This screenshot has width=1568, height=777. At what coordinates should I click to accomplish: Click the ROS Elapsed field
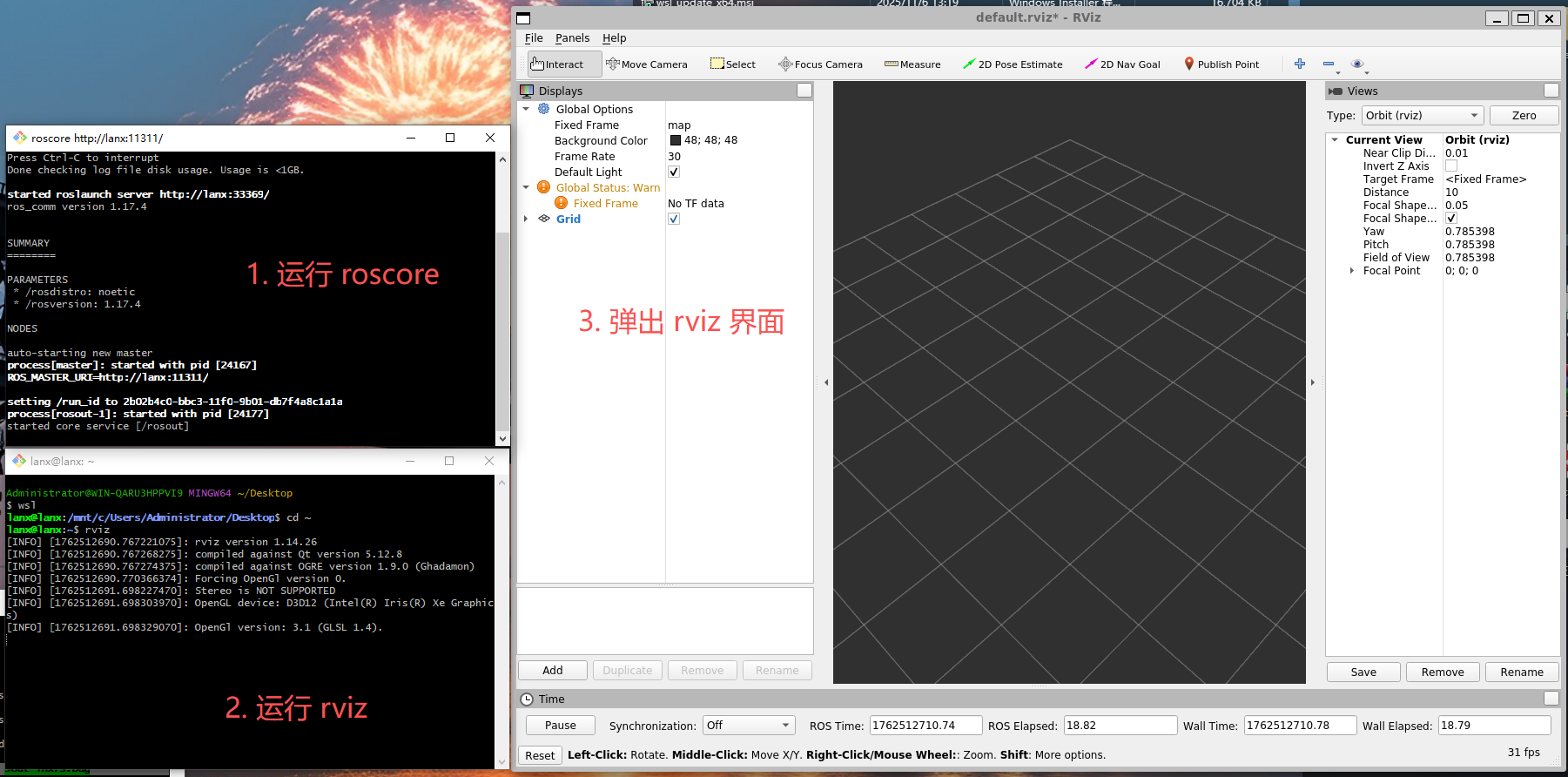tap(1120, 725)
